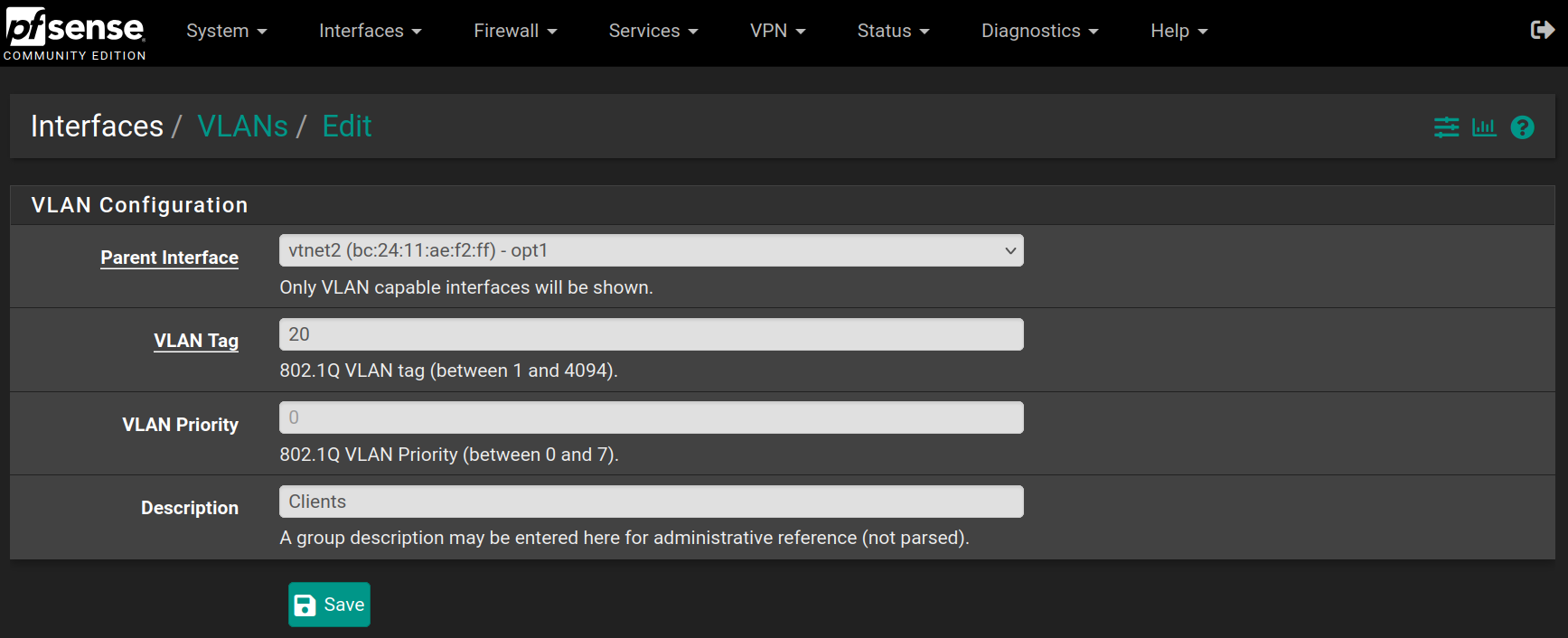Expand the Parent Interface dropdown
Image resolution: width=1568 pixels, height=638 pixels.
(x=651, y=250)
